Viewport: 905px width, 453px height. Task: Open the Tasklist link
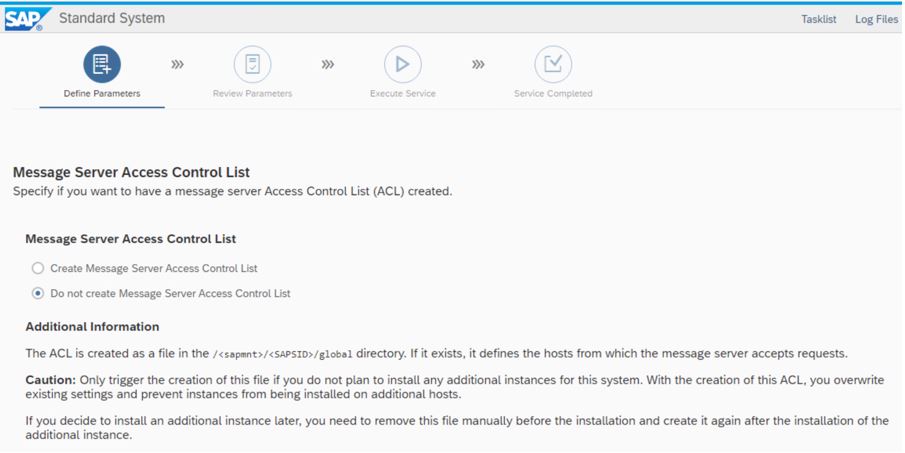click(818, 19)
